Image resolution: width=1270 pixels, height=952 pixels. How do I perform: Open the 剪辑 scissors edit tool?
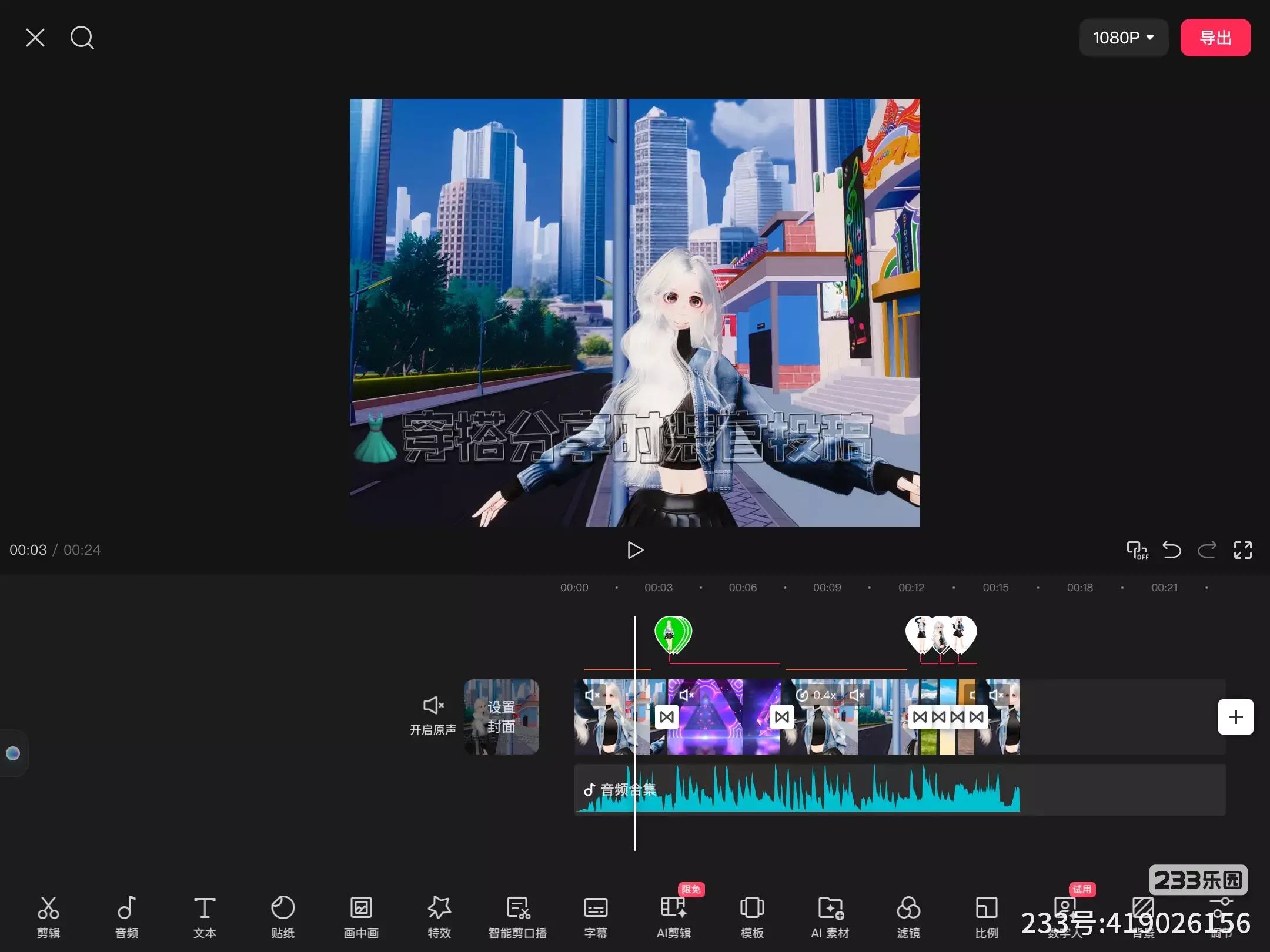[x=48, y=916]
